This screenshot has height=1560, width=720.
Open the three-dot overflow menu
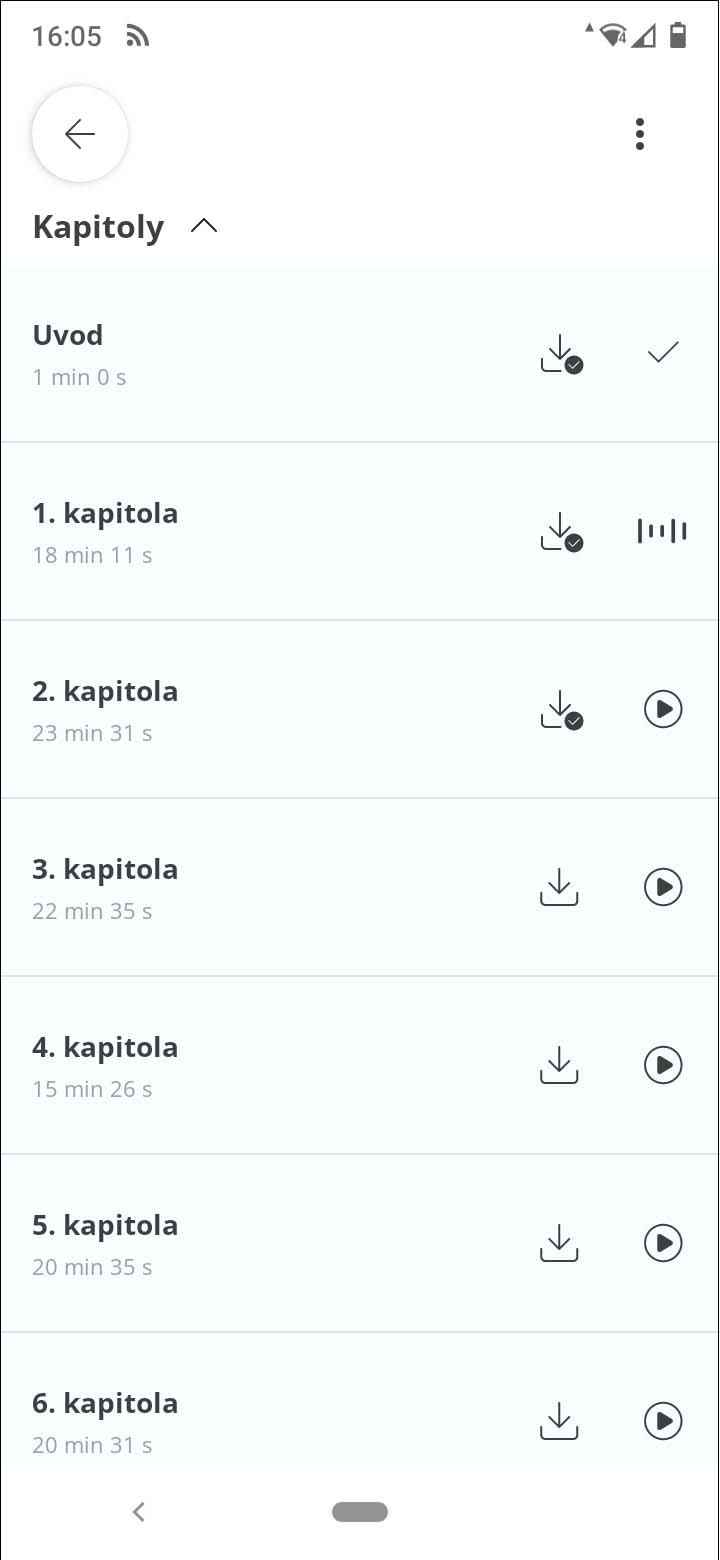click(640, 134)
